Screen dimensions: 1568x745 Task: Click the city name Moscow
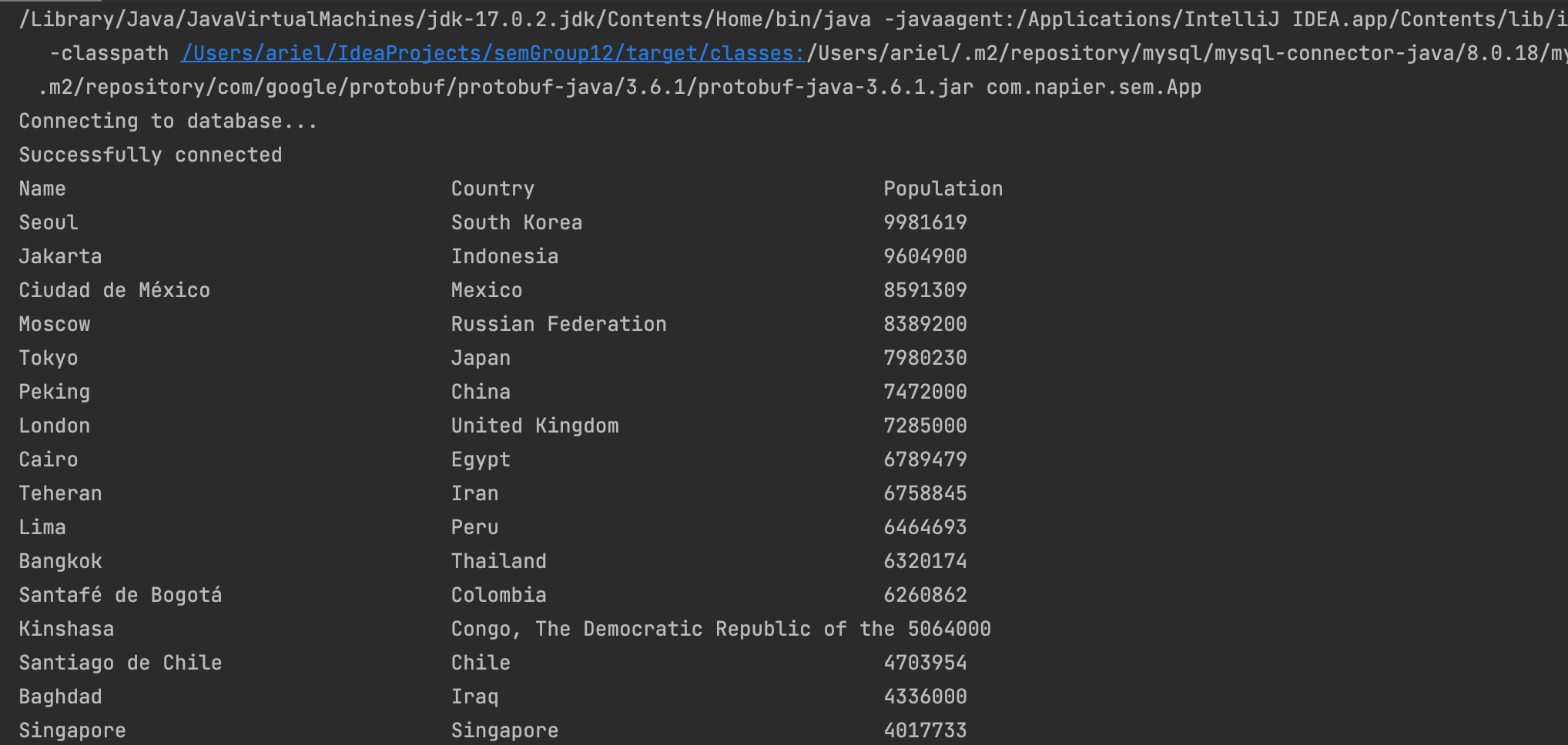pos(55,324)
